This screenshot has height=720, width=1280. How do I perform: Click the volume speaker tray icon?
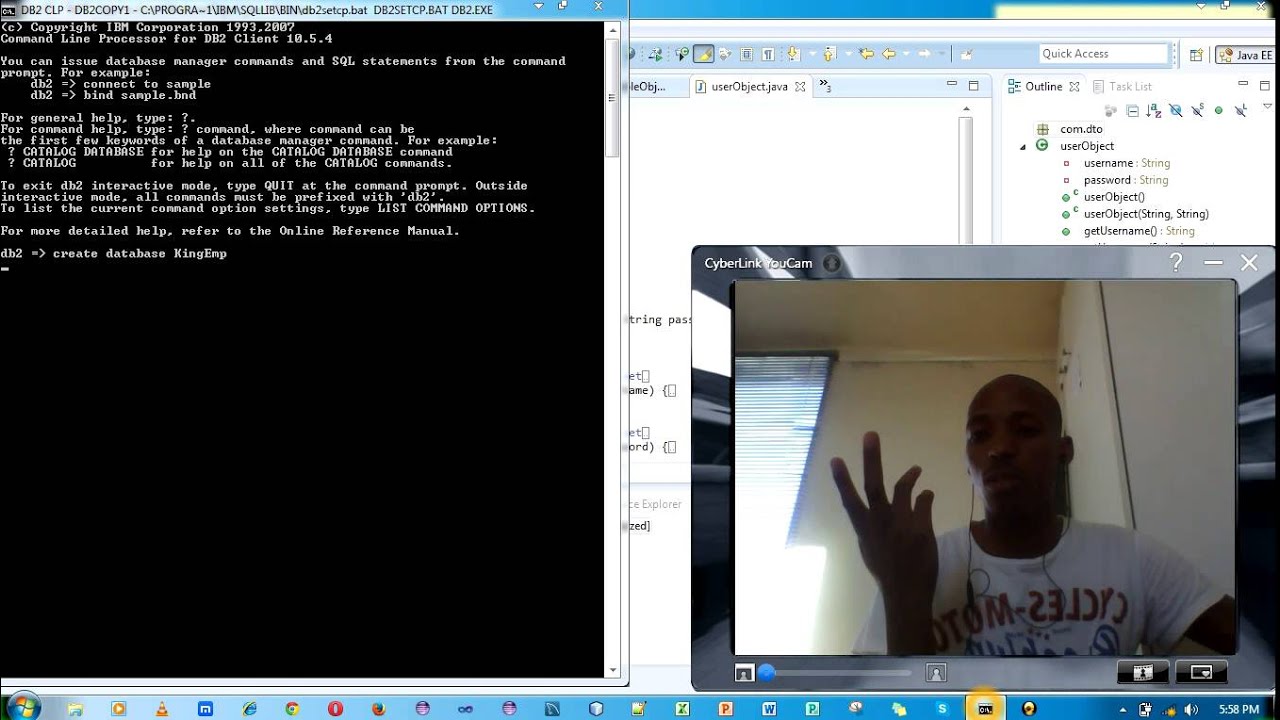pos(1190,709)
